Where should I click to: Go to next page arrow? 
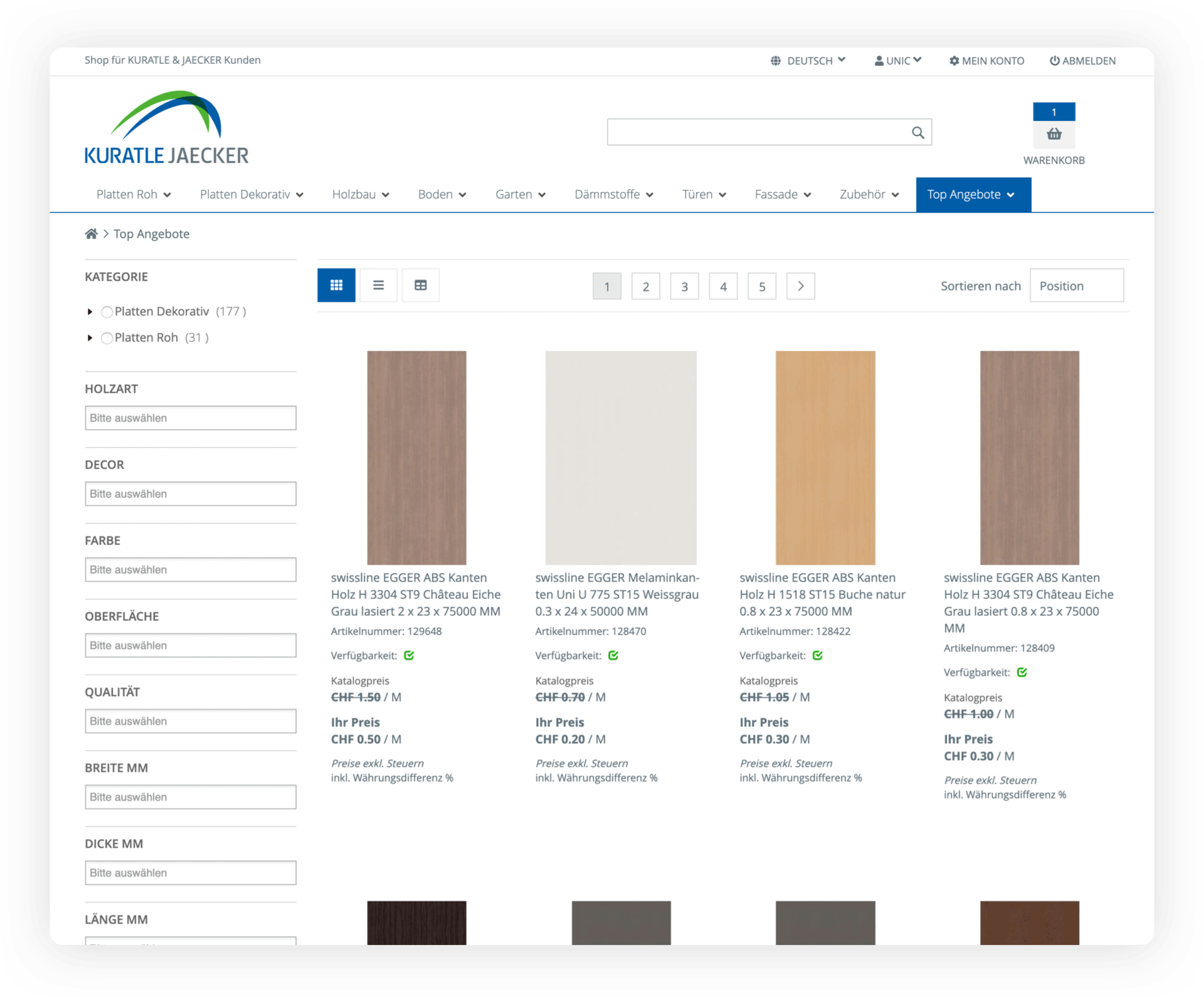801,286
